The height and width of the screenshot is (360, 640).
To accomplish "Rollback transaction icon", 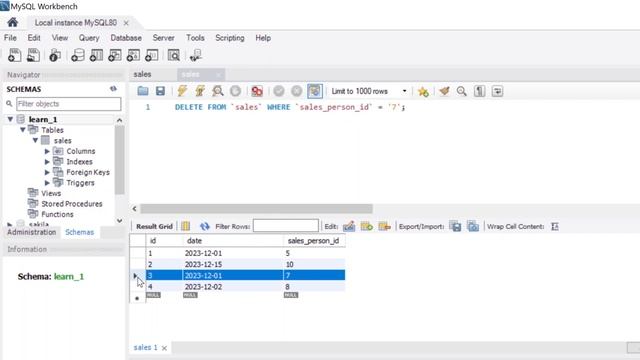I will [297, 91].
